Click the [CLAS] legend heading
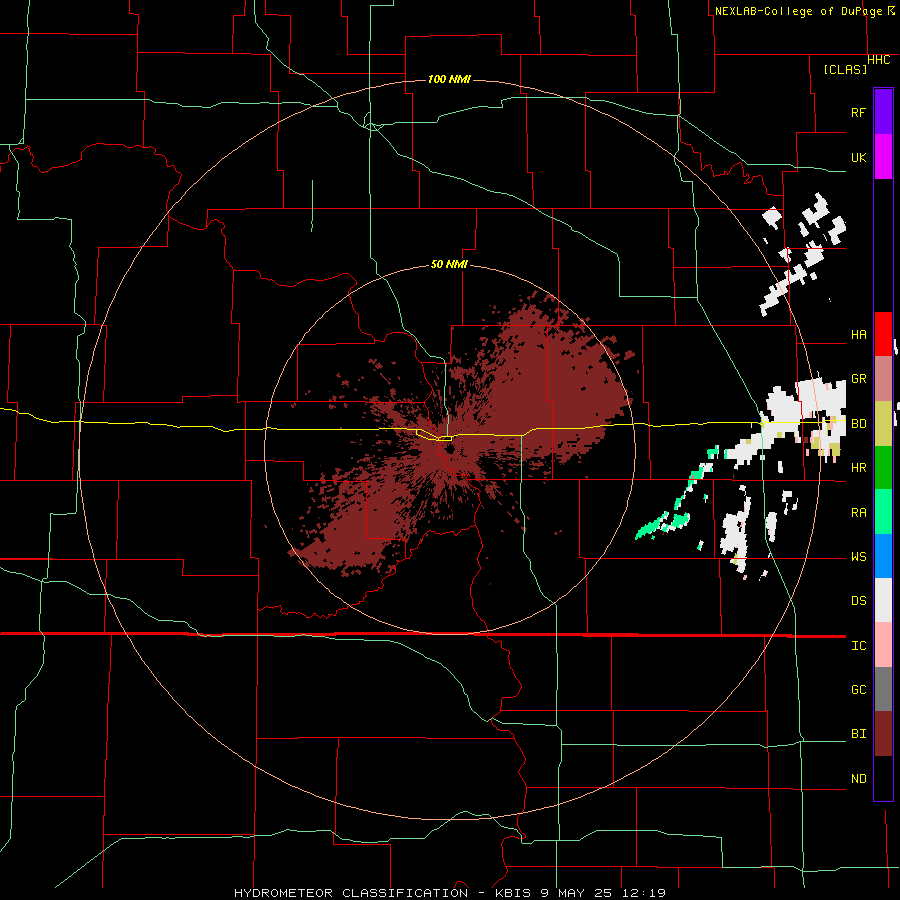 coord(845,69)
